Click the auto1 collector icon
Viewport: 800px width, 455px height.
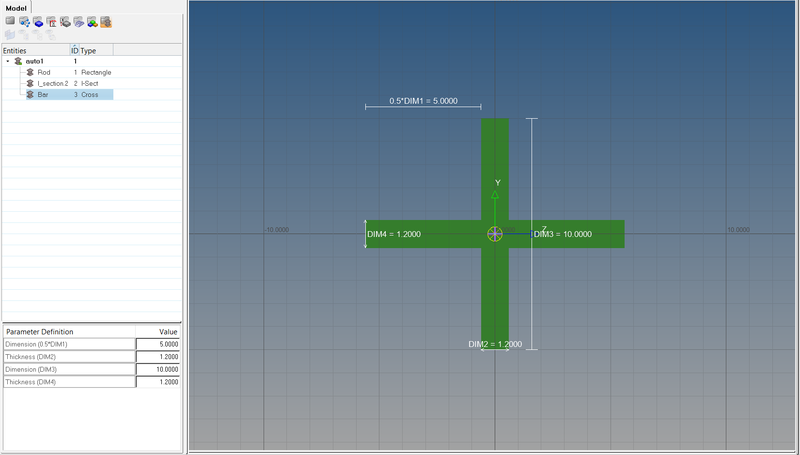pos(18,61)
